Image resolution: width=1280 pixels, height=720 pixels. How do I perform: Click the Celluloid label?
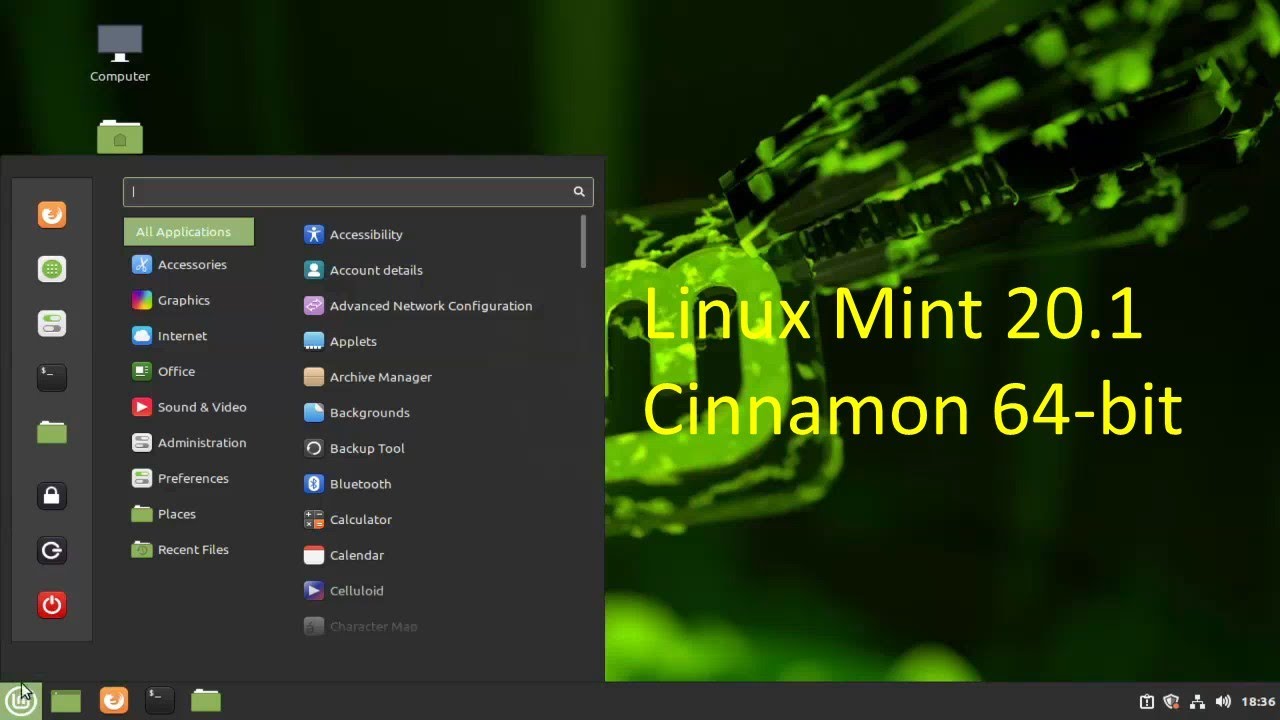pyautogui.click(x=357, y=591)
